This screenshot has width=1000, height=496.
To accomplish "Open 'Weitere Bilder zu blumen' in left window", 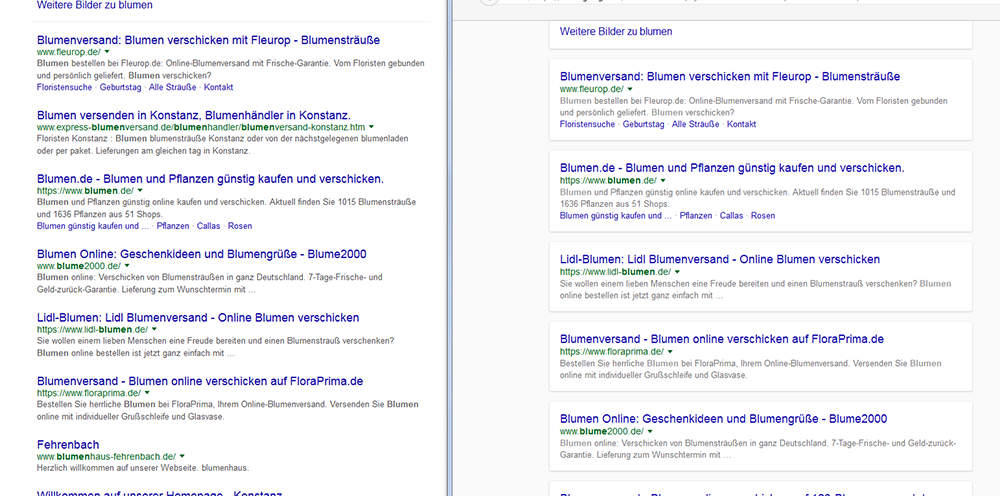I will tap(94, 5).
